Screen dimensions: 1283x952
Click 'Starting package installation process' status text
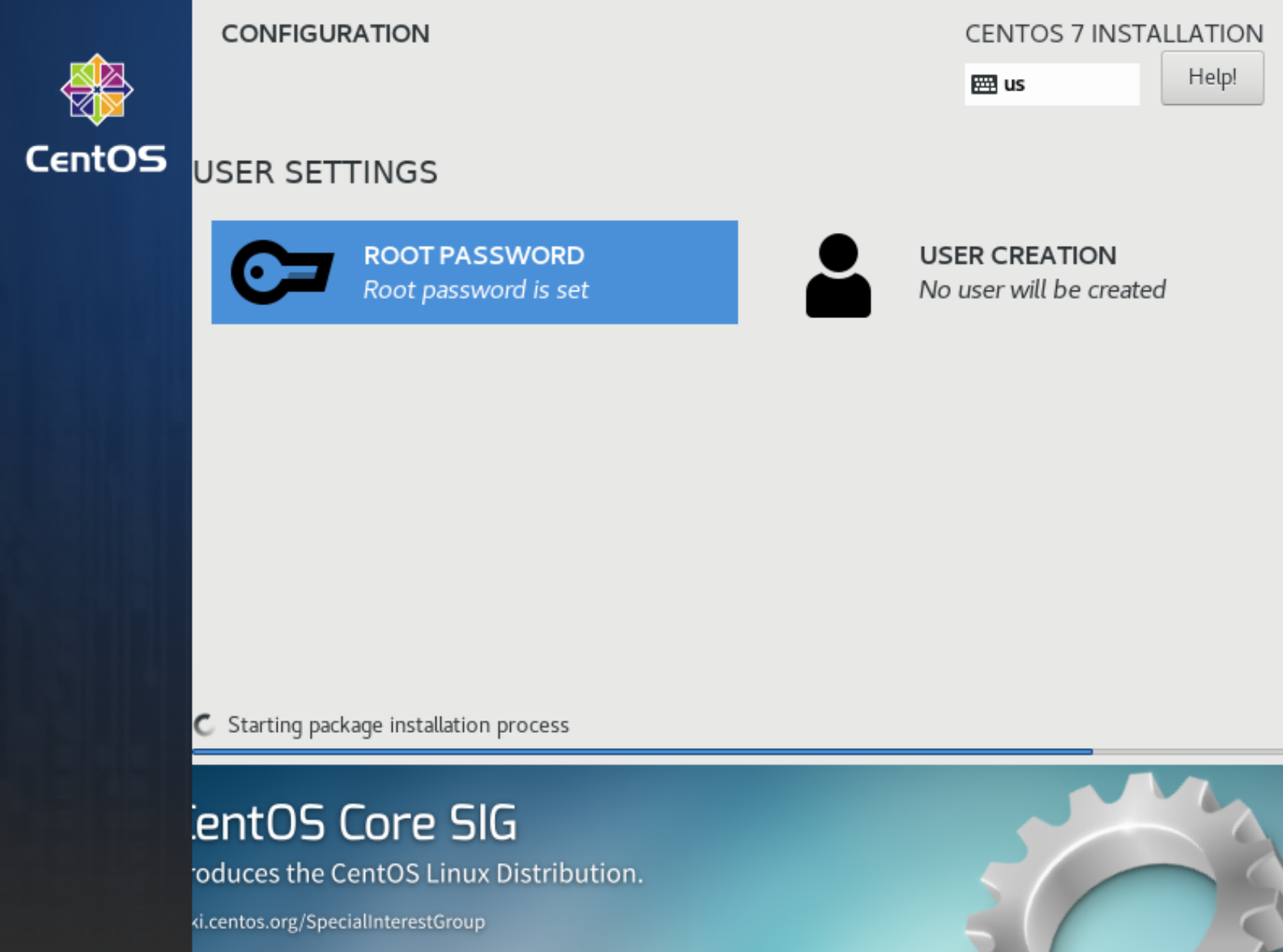[x=398, y=725]
